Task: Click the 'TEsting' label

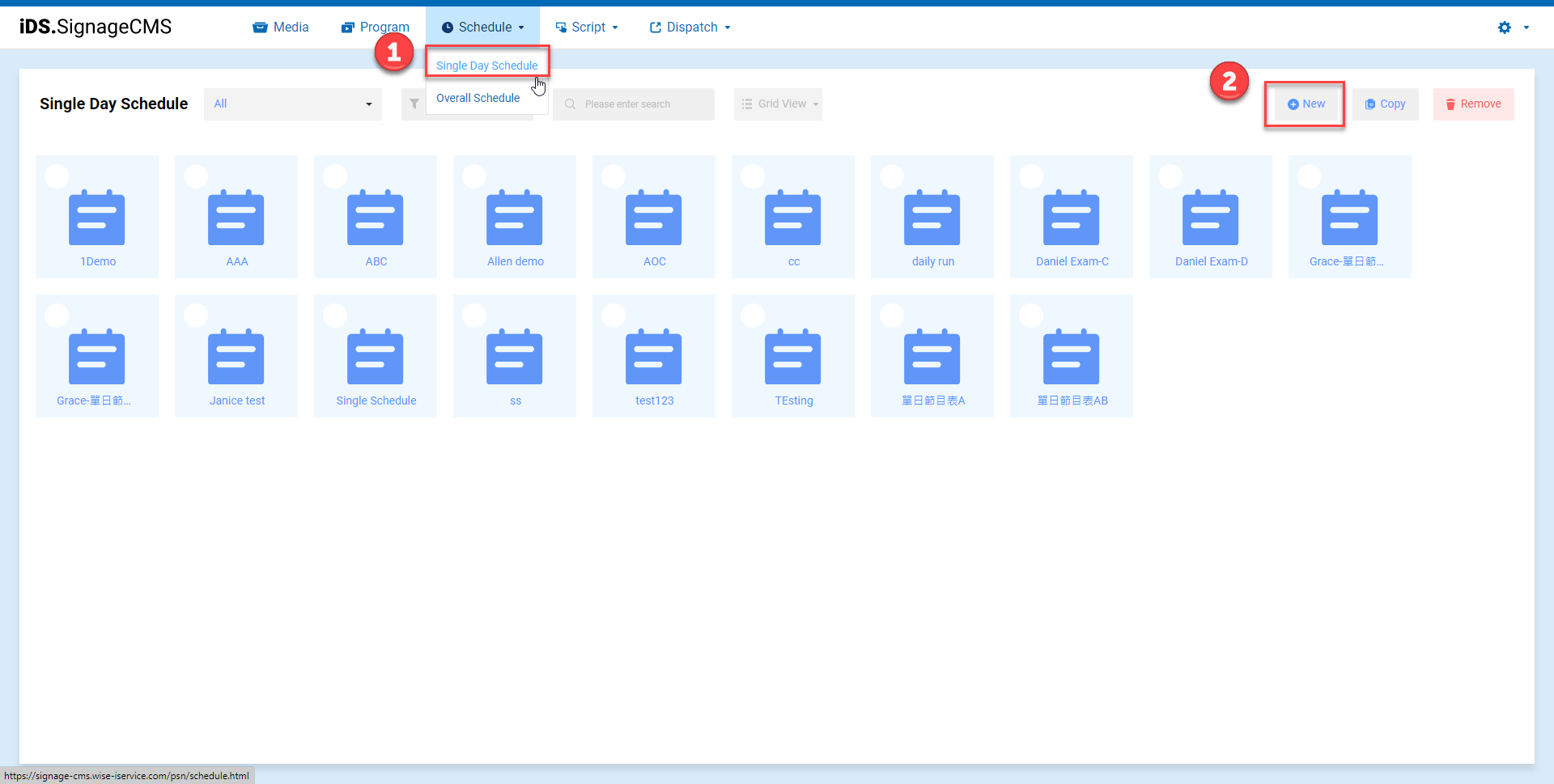Action: point(794,400)
